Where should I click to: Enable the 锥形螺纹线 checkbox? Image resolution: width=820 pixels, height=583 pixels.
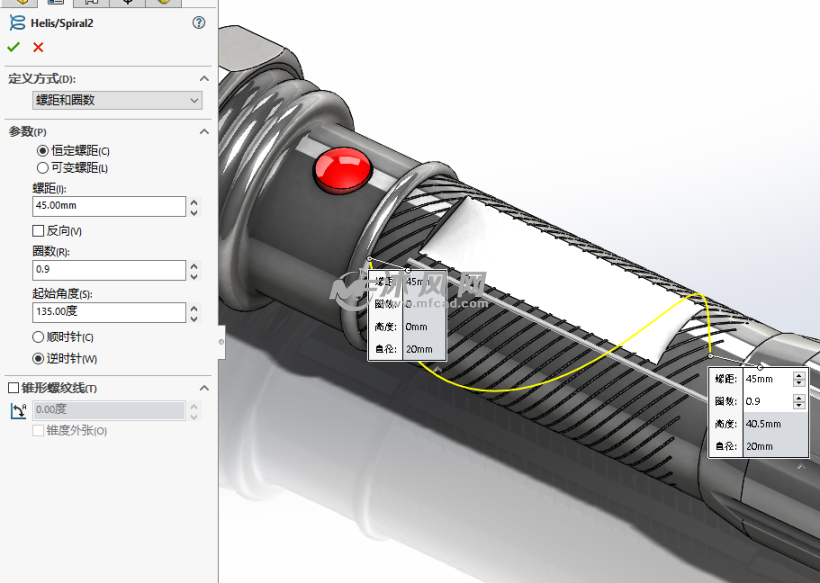[14, 388]
